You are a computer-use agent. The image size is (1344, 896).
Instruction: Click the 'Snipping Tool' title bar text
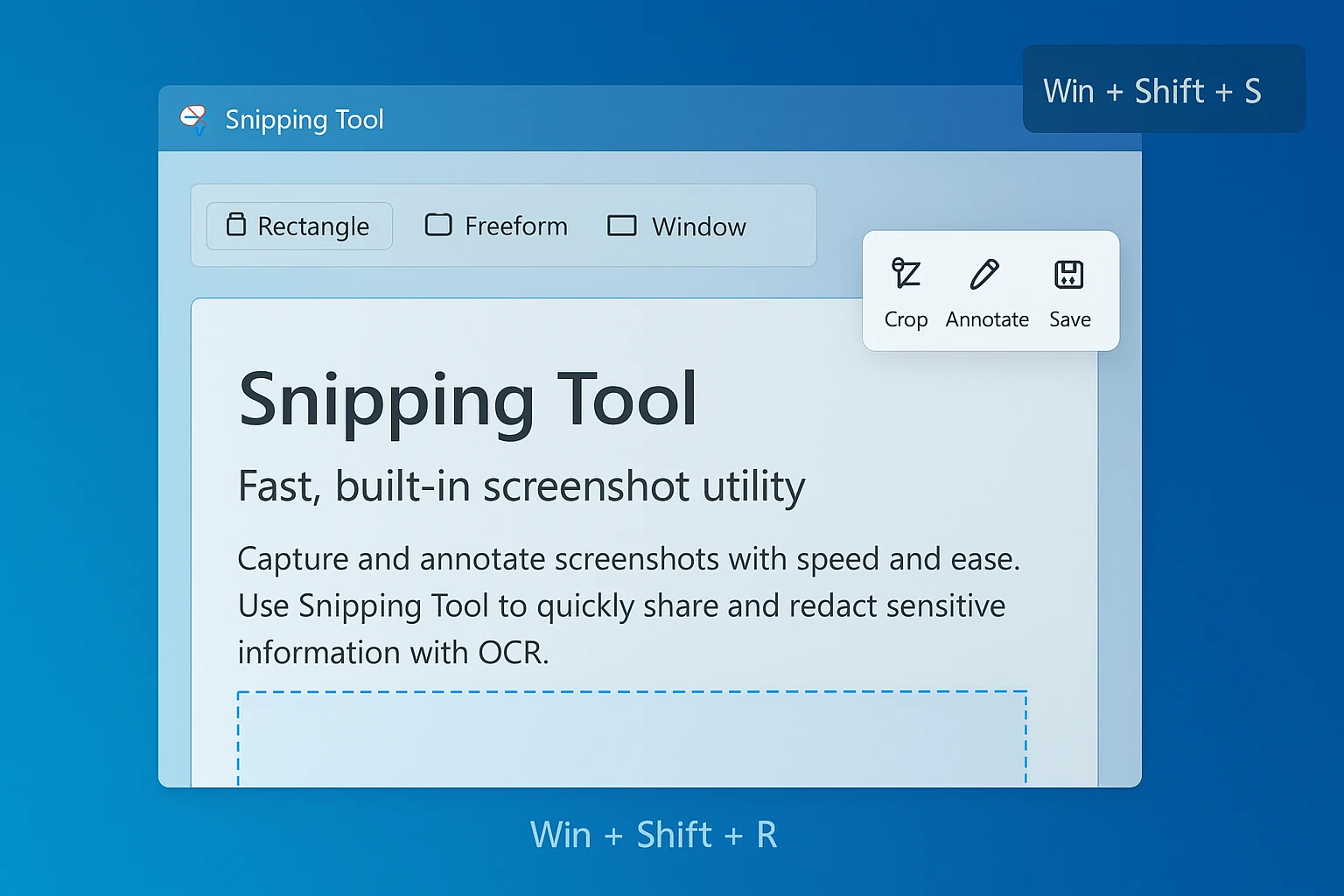click(304, 120)
